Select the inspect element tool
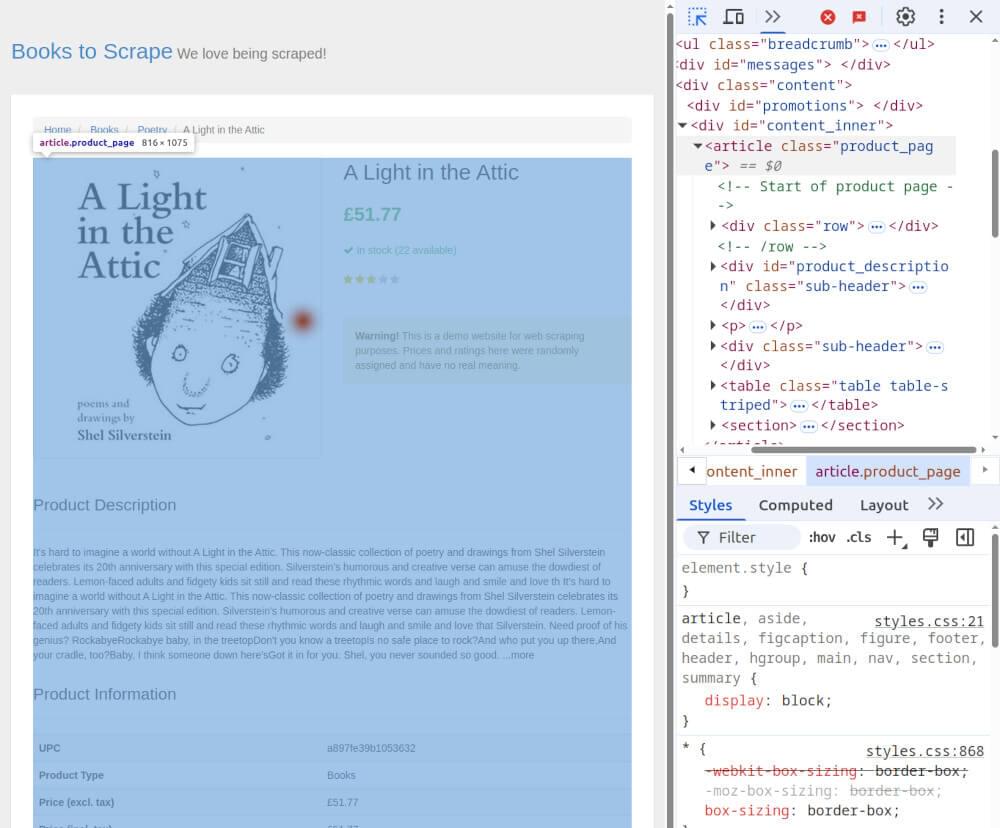The height and width of the screenshot is (828, 1000). point(695,16)
